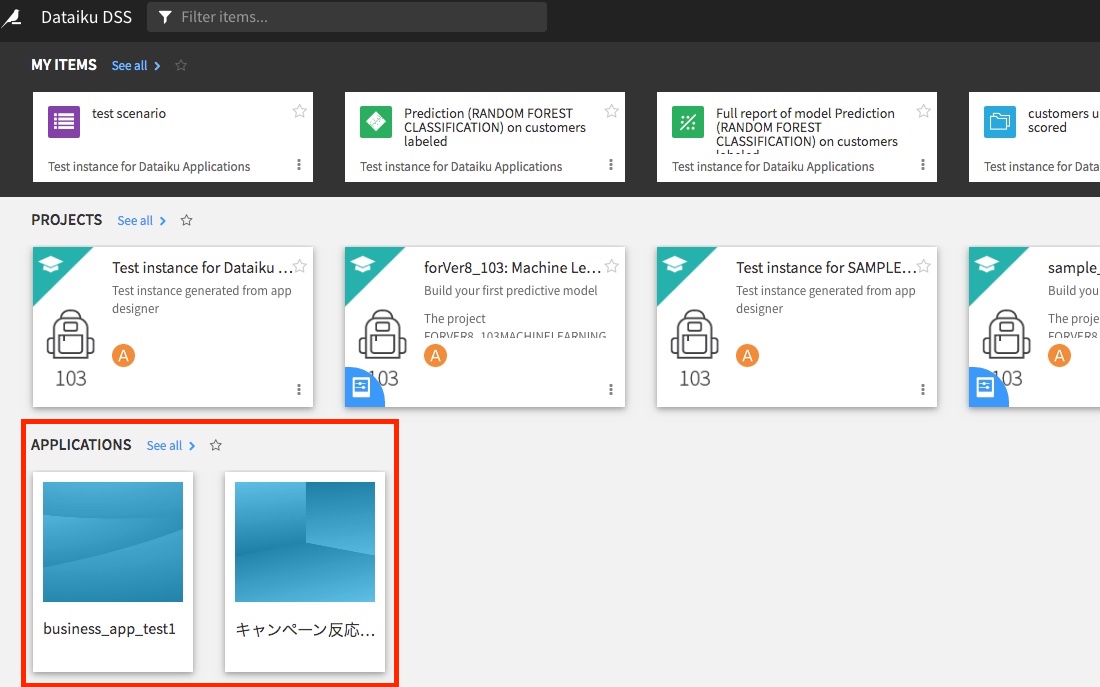This screenshot has width=1100, height=687.
Task: Star the My Items section
Action: 181,65
